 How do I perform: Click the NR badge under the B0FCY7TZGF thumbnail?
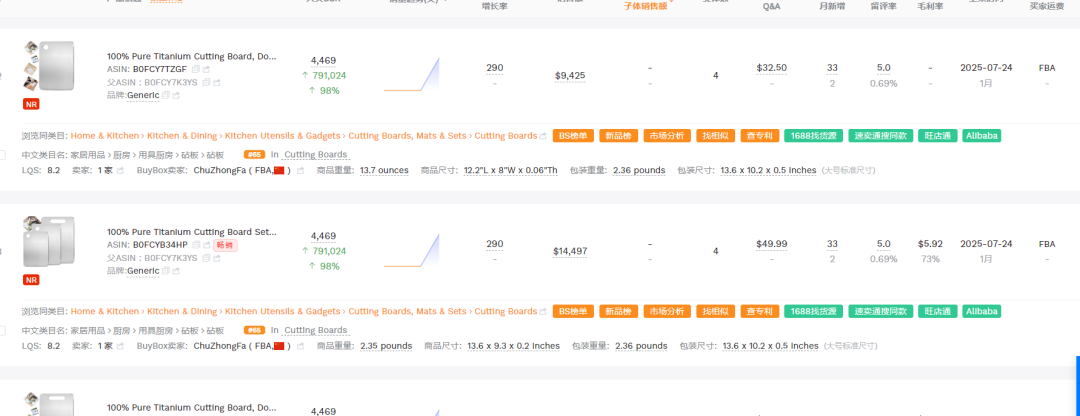point(31,104)
